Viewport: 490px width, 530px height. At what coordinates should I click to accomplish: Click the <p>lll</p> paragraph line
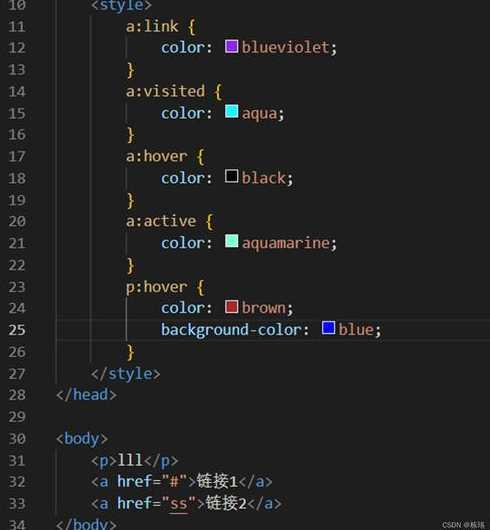(x=134, y=460)
